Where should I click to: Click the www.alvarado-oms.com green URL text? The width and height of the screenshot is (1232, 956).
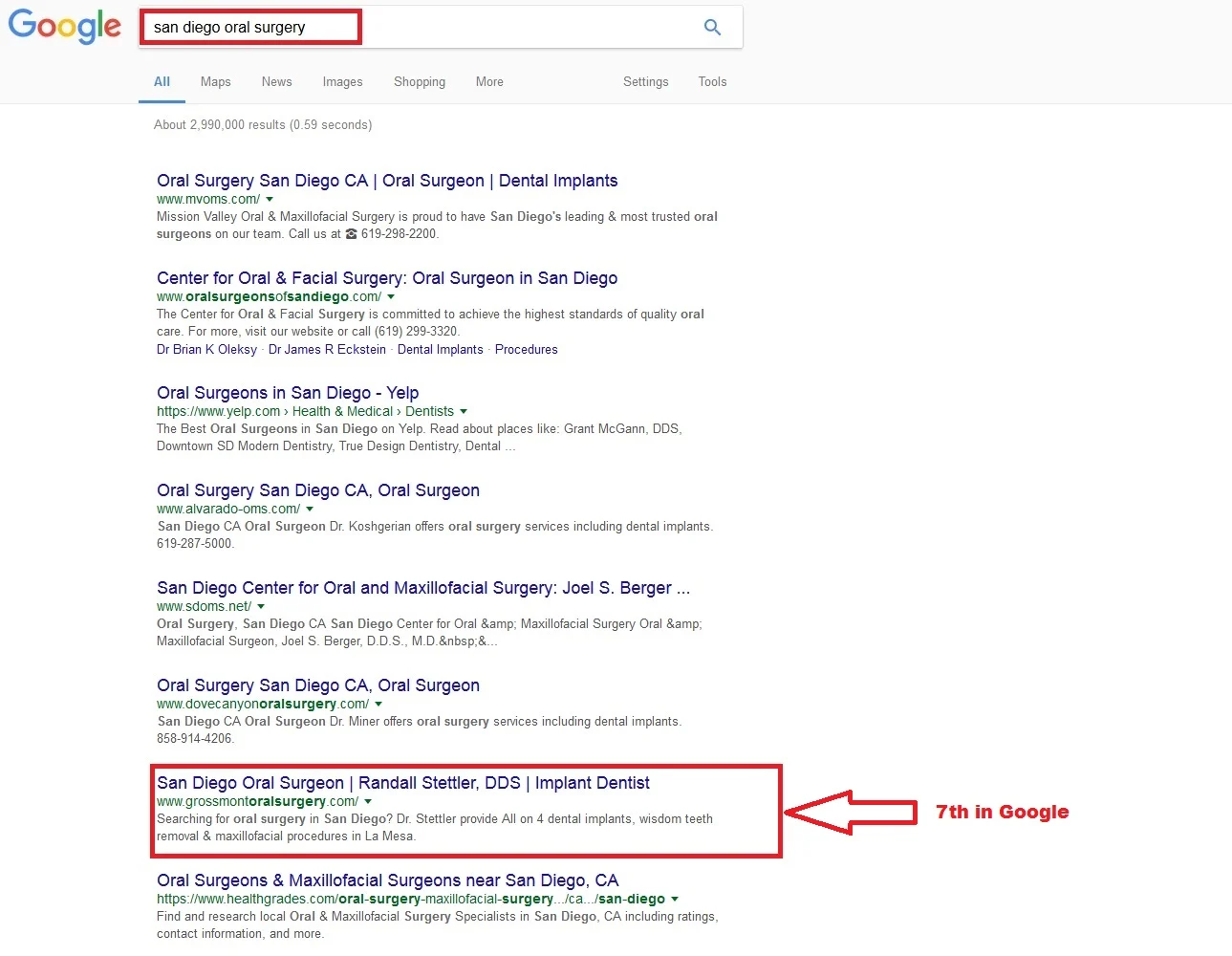228,510
